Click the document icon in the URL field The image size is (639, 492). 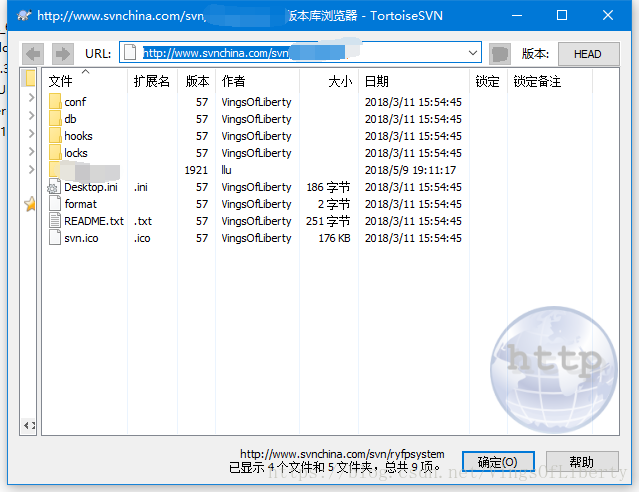(x=130, y=52)
